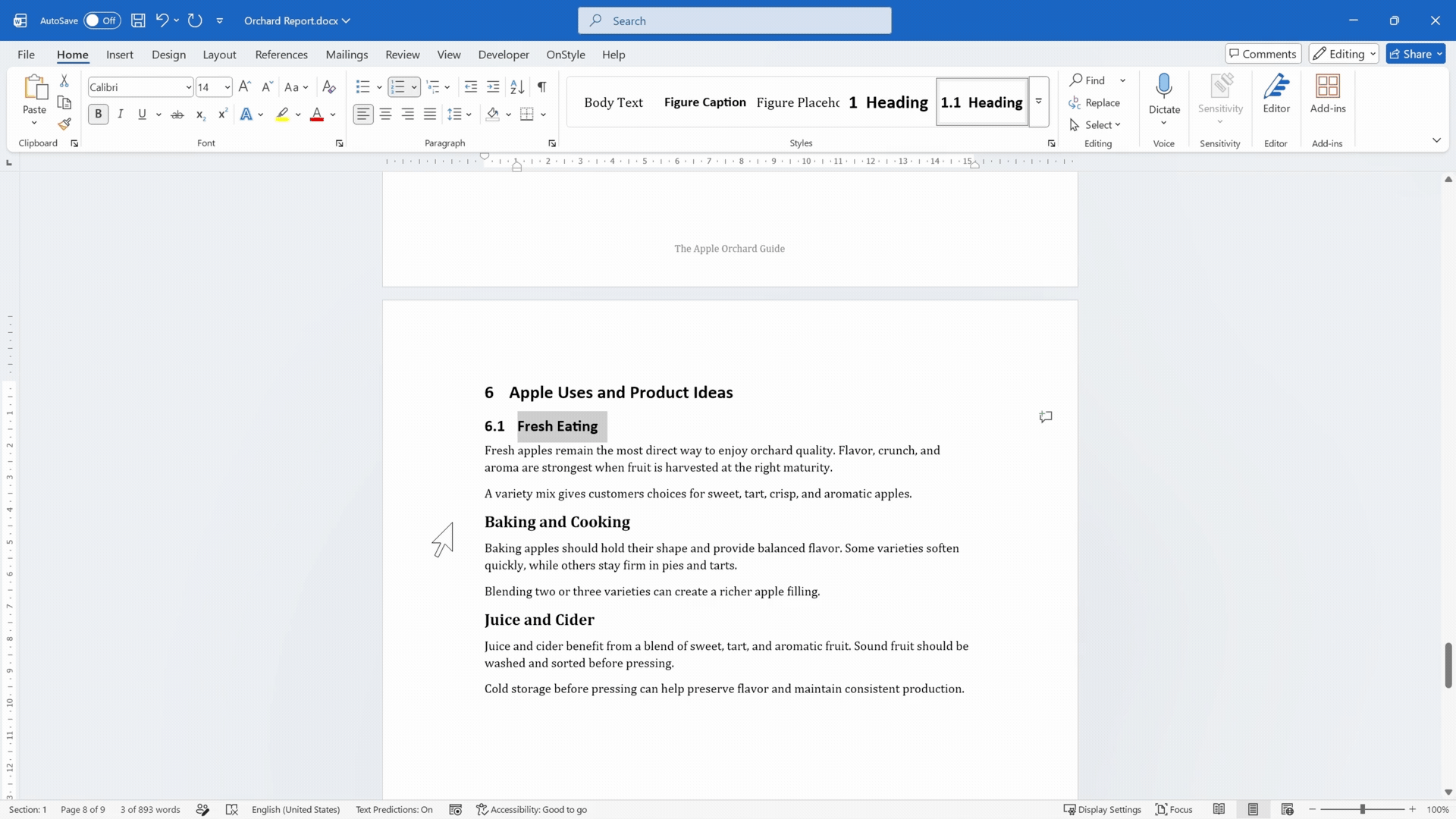
Task: Expand the Styles gallery
Action: (1038, 102)
